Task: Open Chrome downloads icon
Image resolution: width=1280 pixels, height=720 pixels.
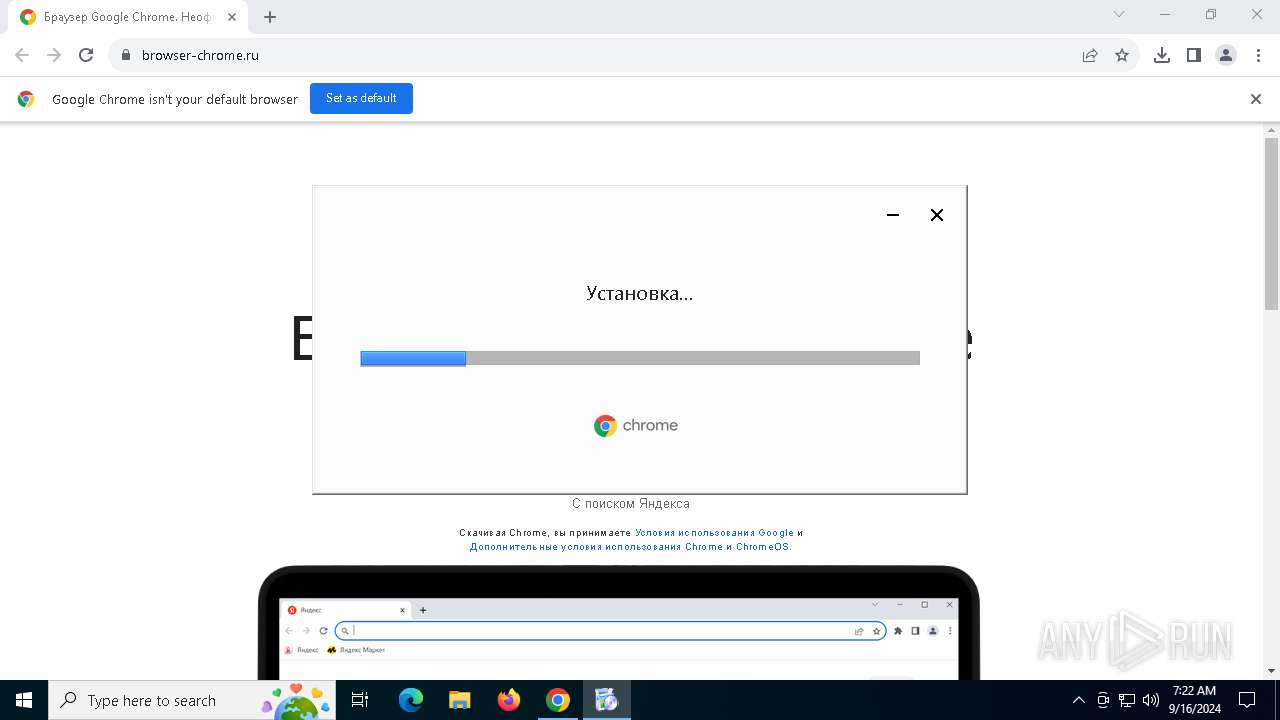Action: click(x=1162, y=55)
